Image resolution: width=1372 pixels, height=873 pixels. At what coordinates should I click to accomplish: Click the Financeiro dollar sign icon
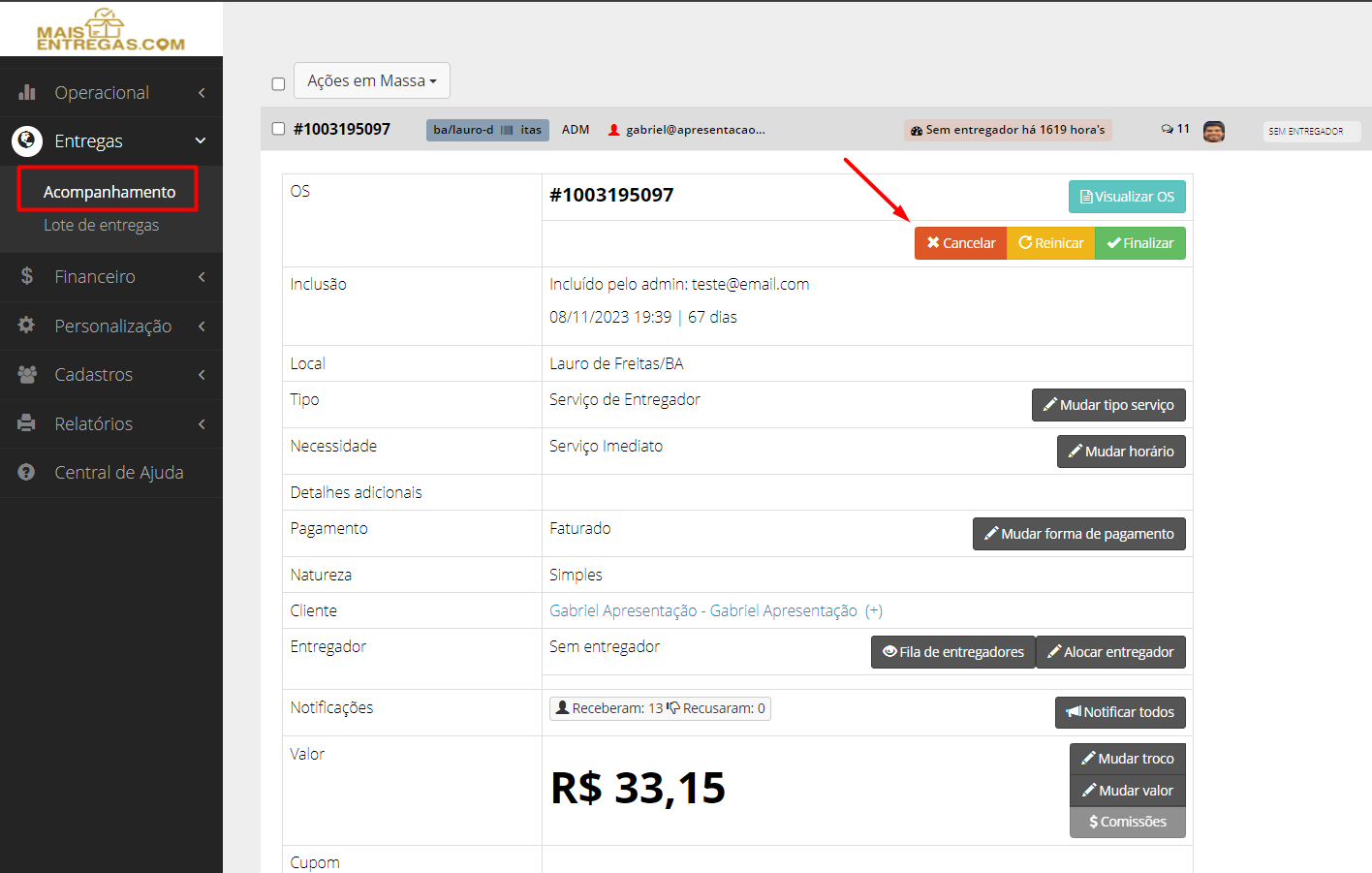pyautogui.click(x=27, y=276)
